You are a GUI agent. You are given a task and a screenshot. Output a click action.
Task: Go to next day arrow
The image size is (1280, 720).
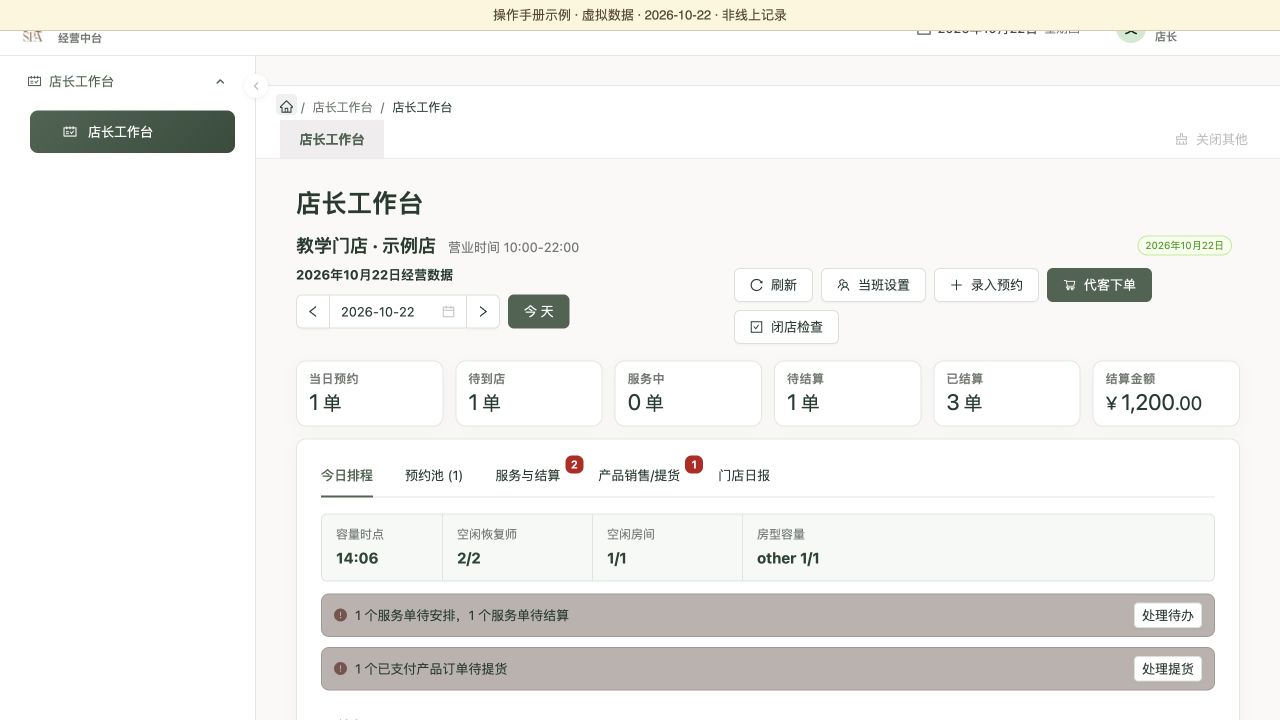483,312
